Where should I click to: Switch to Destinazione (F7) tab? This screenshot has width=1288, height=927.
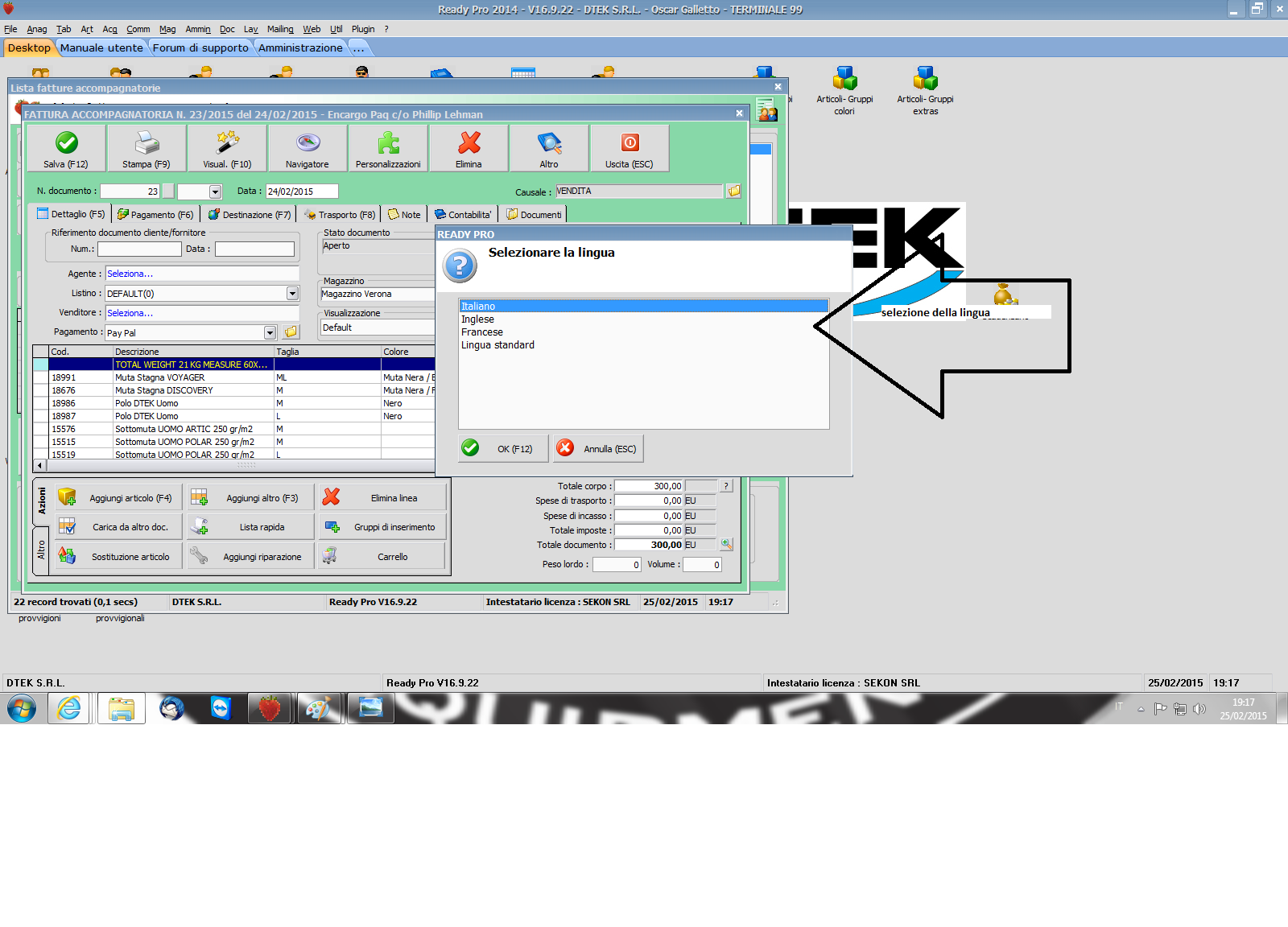point(250,214)
